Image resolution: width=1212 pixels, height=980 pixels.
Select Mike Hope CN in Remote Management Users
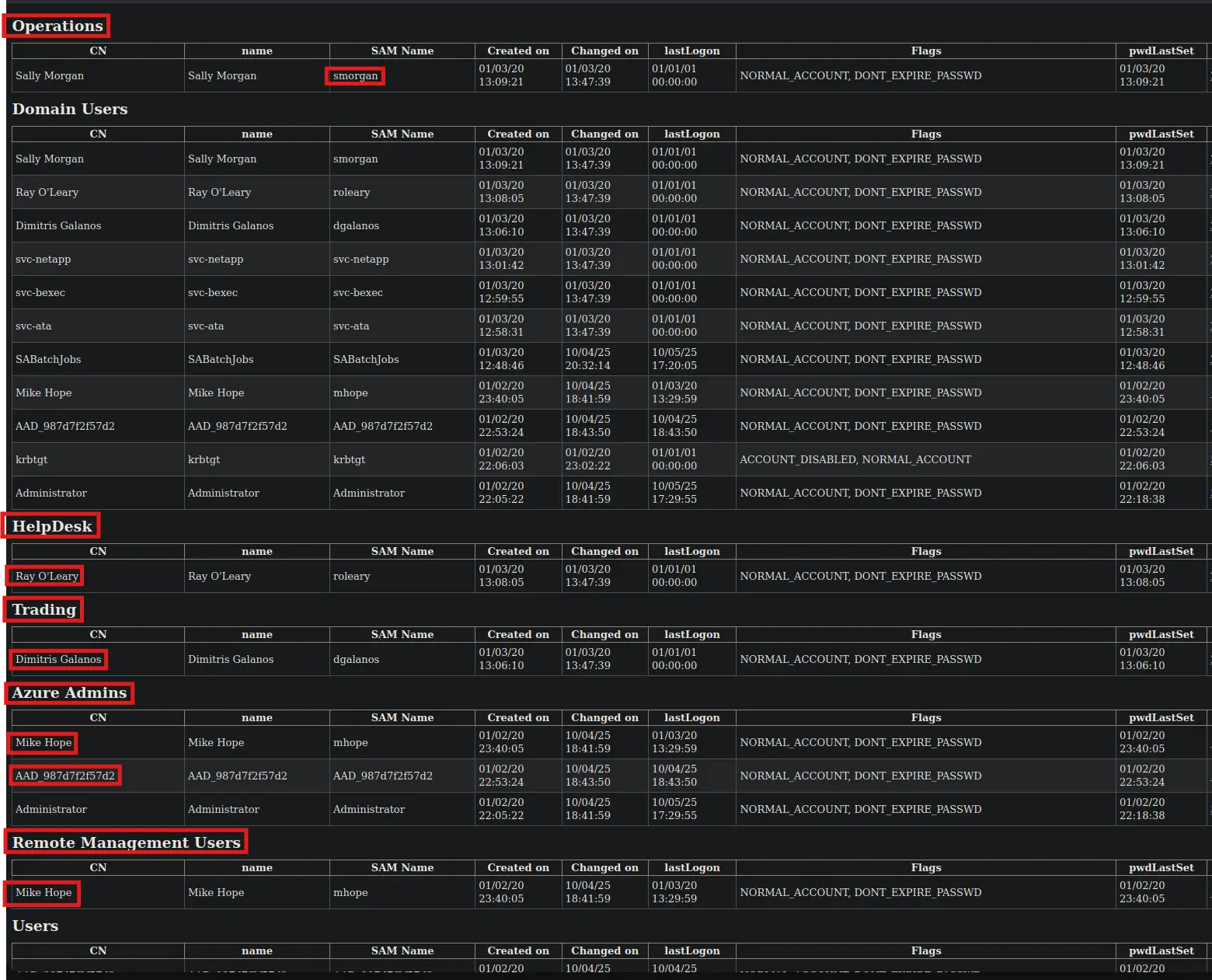point(44,893)
